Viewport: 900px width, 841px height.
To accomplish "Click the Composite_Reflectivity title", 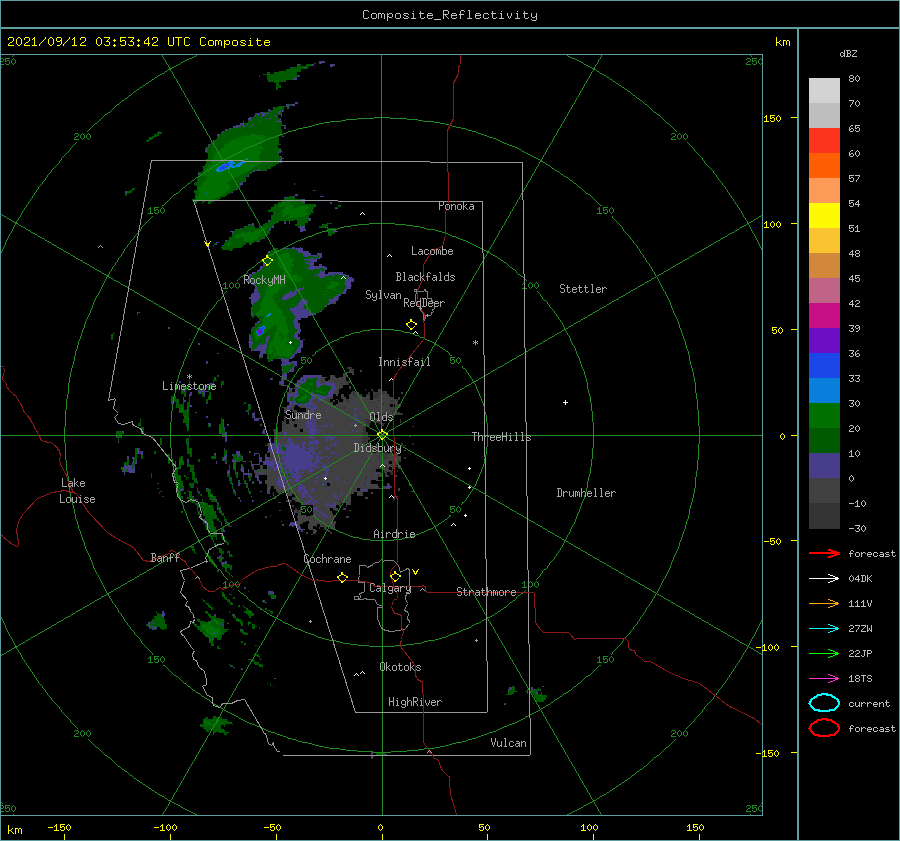I will [x=450, y=15].
